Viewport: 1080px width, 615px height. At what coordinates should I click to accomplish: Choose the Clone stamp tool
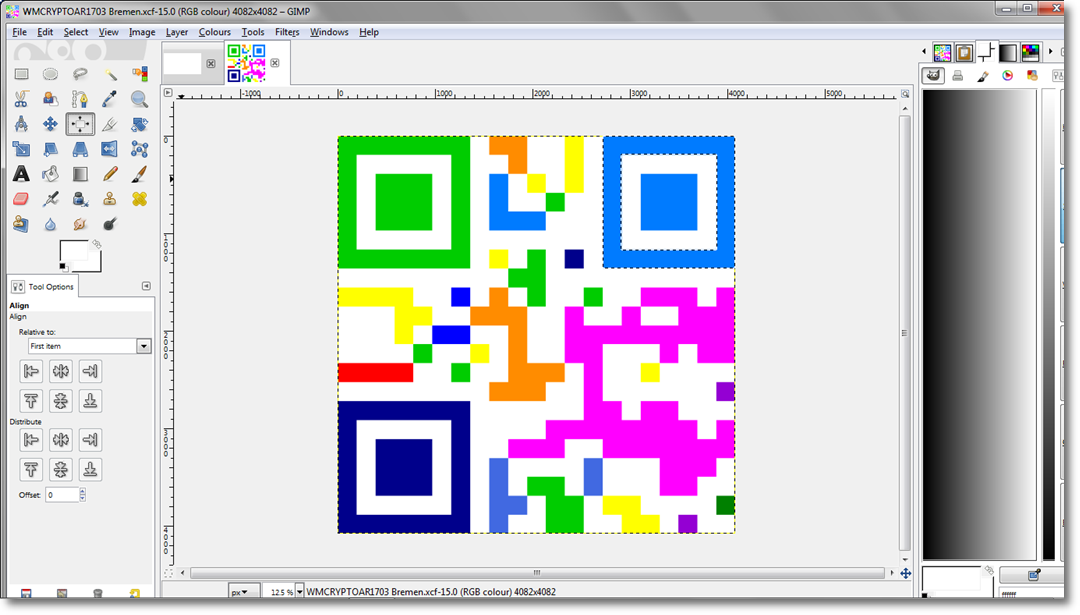(x=110, y=199)
